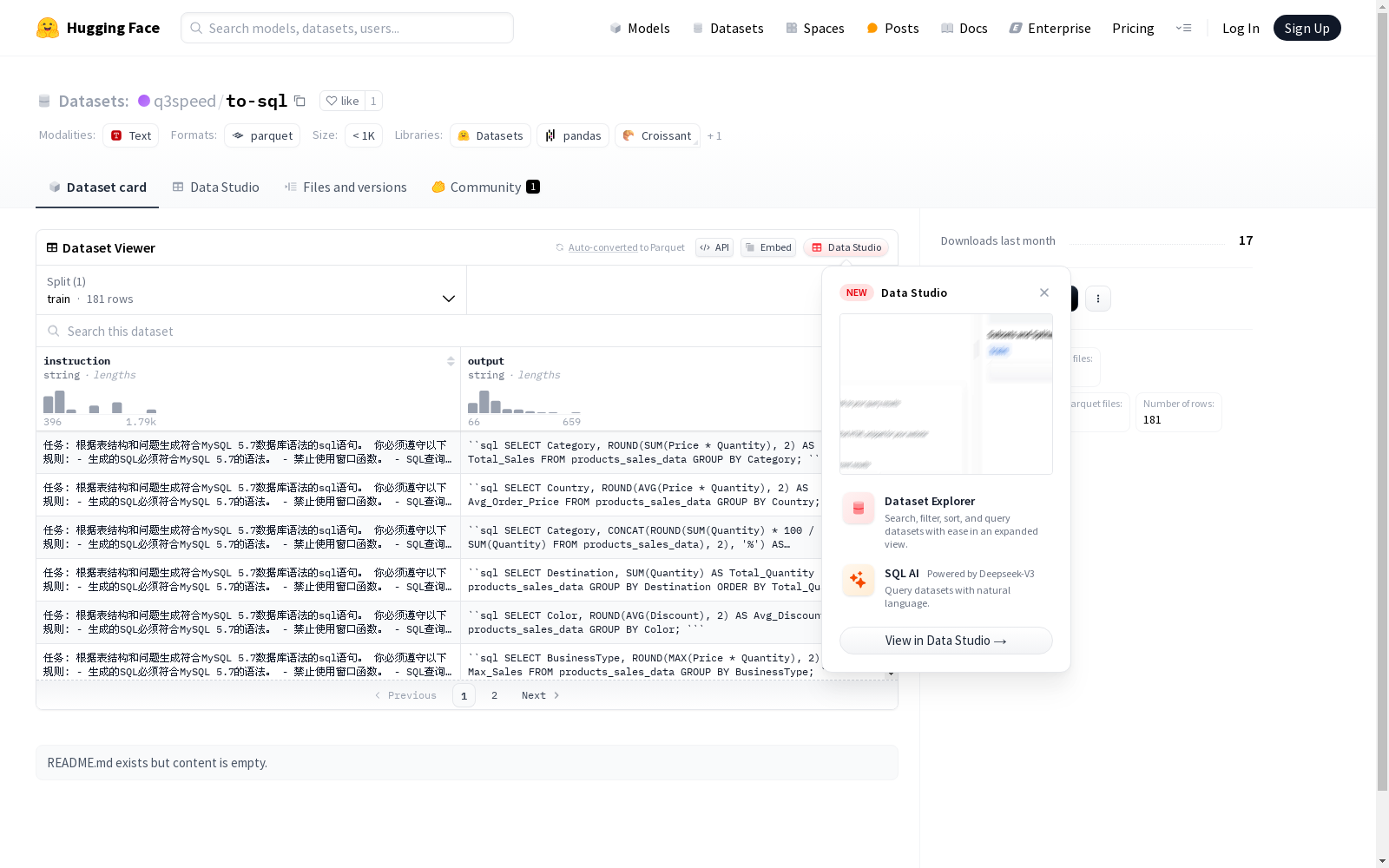Go to the Previous page
This screenshot has width=1389, height=868.
pyautogui.click(x=405, y=695)
